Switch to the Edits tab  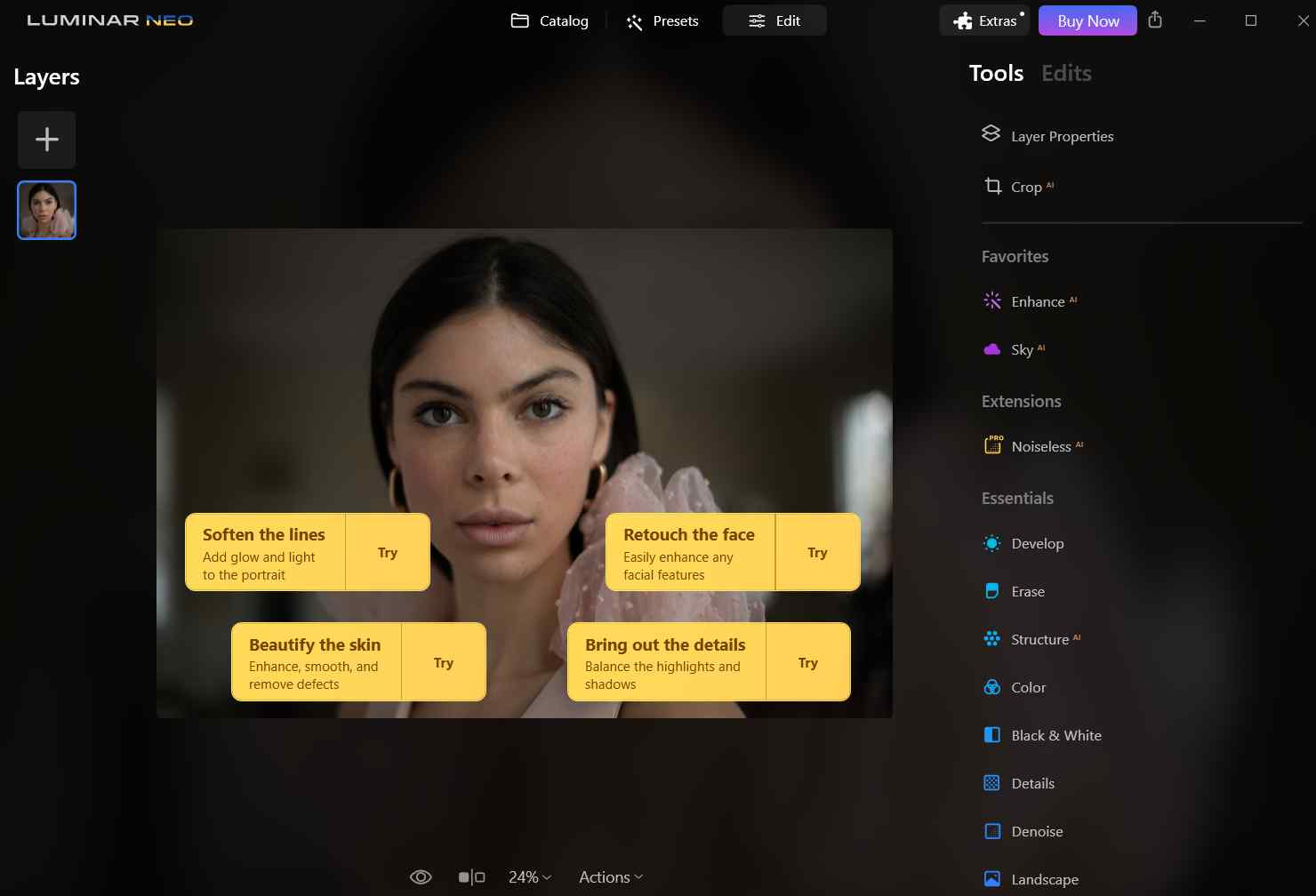point(1066,73)
